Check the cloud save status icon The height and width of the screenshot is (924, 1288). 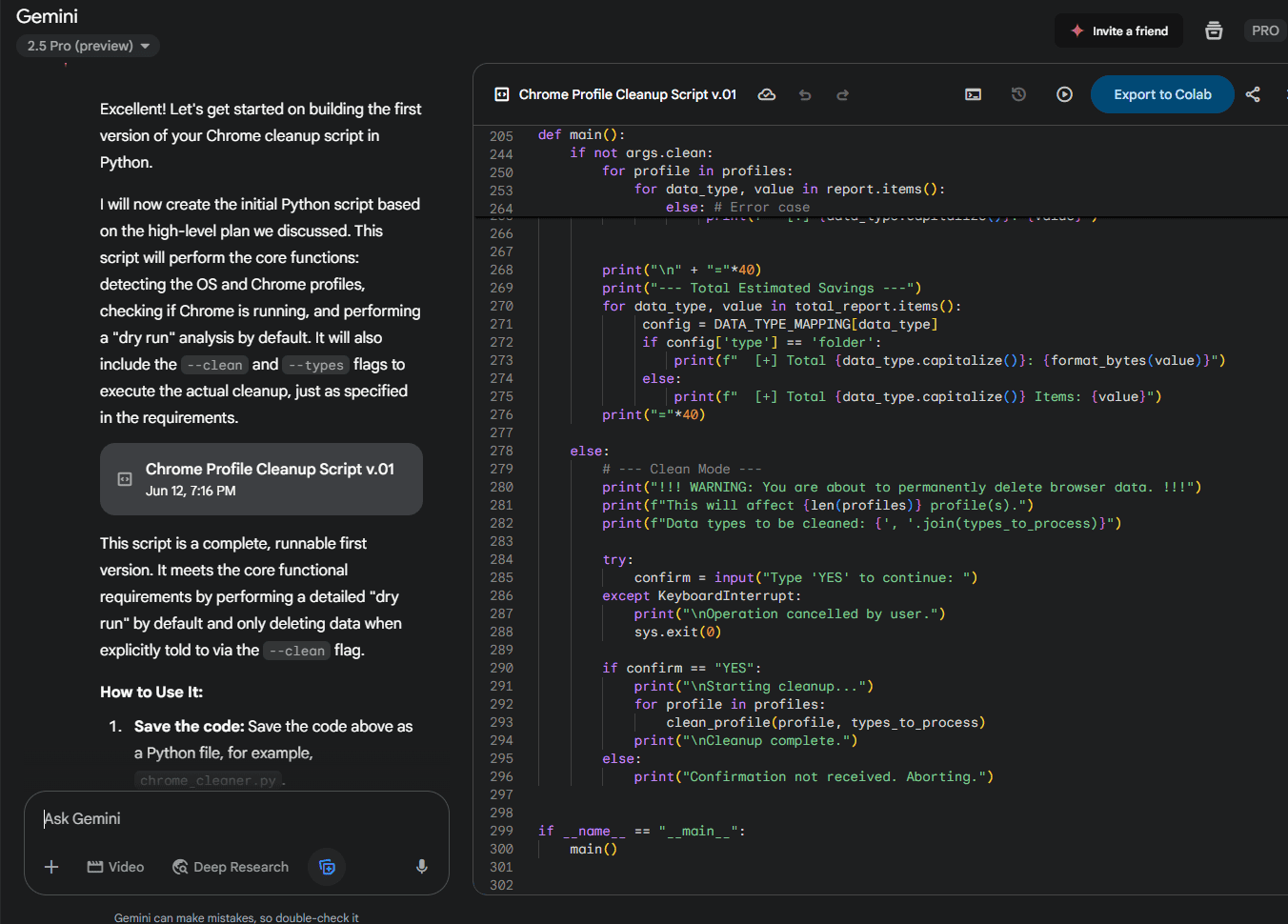point(767,94)
